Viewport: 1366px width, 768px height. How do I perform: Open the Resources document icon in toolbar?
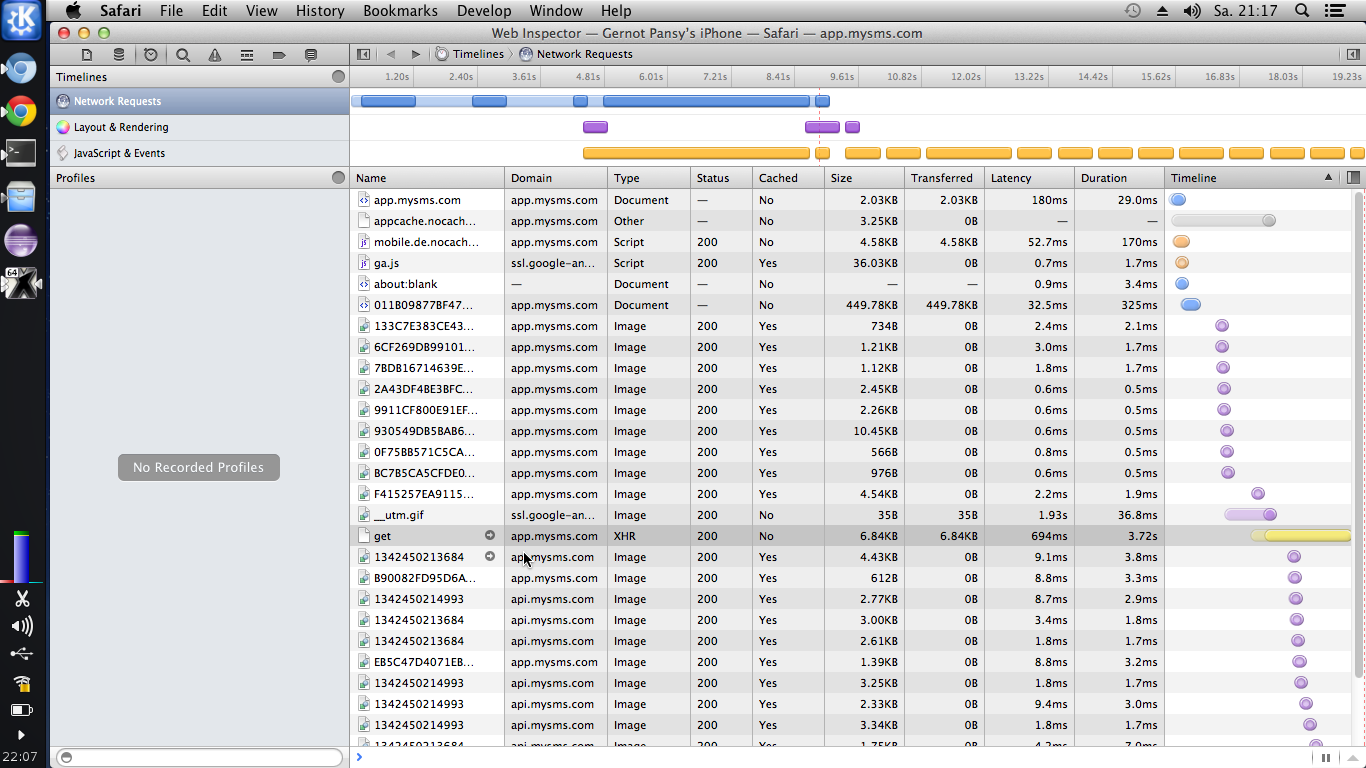tap(87, 55)
